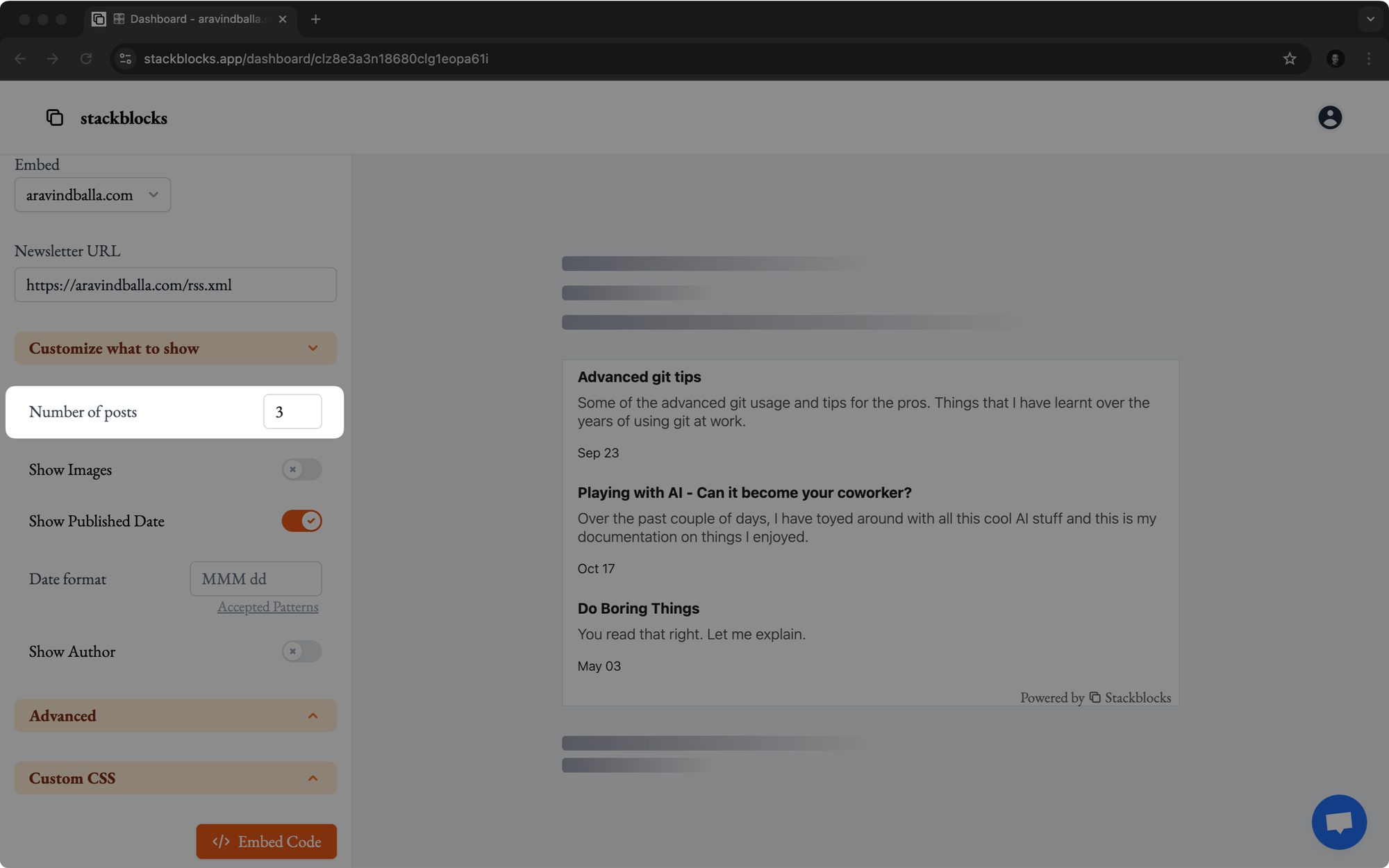Click the Embed Code button

(266, 841)
